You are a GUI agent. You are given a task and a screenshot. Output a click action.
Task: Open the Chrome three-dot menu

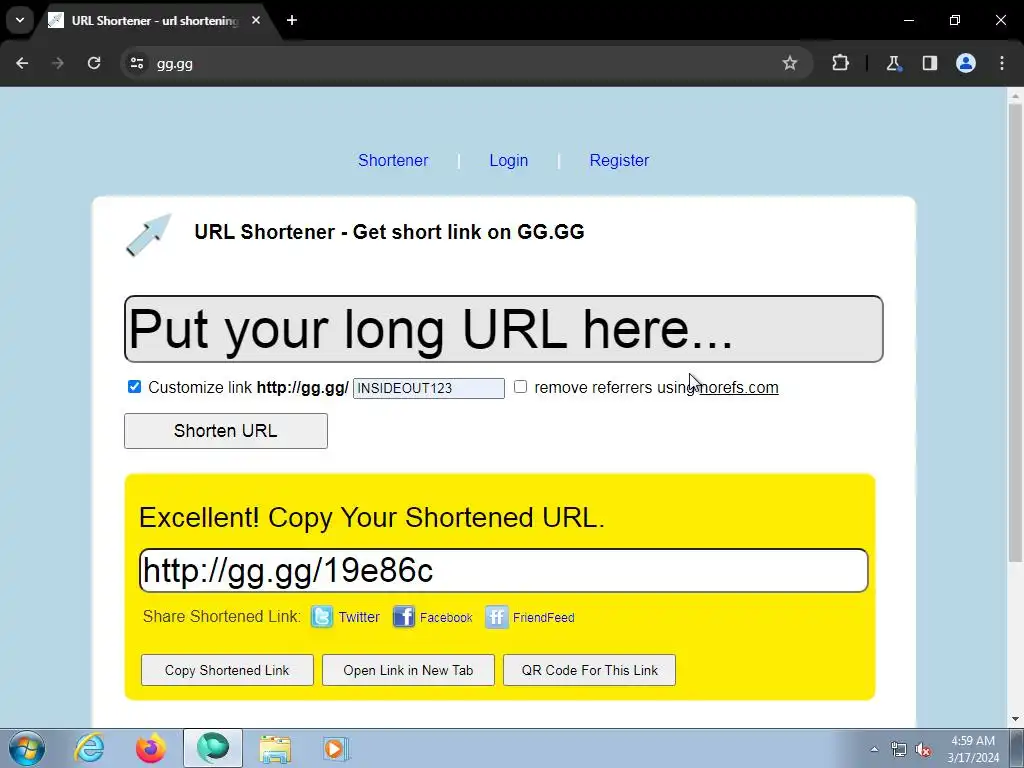[1002, 63]
